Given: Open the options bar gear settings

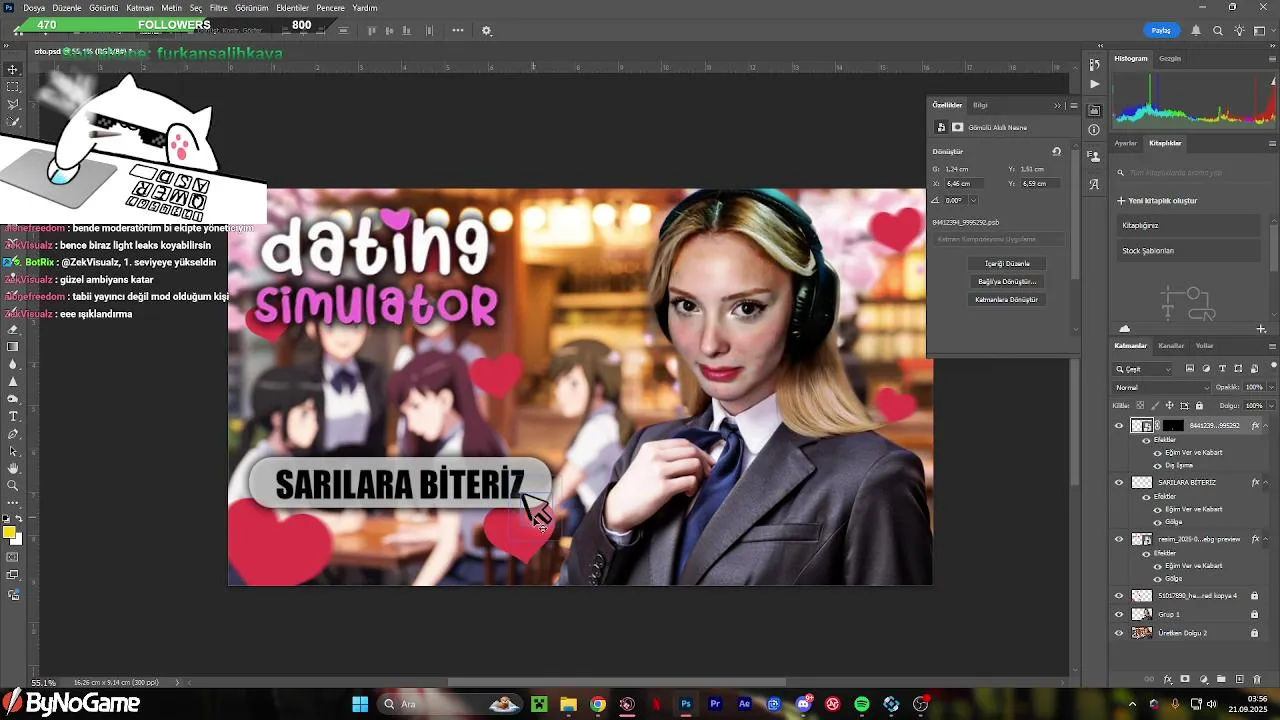Looking at the screenshot, I should (x=487, y=31).
